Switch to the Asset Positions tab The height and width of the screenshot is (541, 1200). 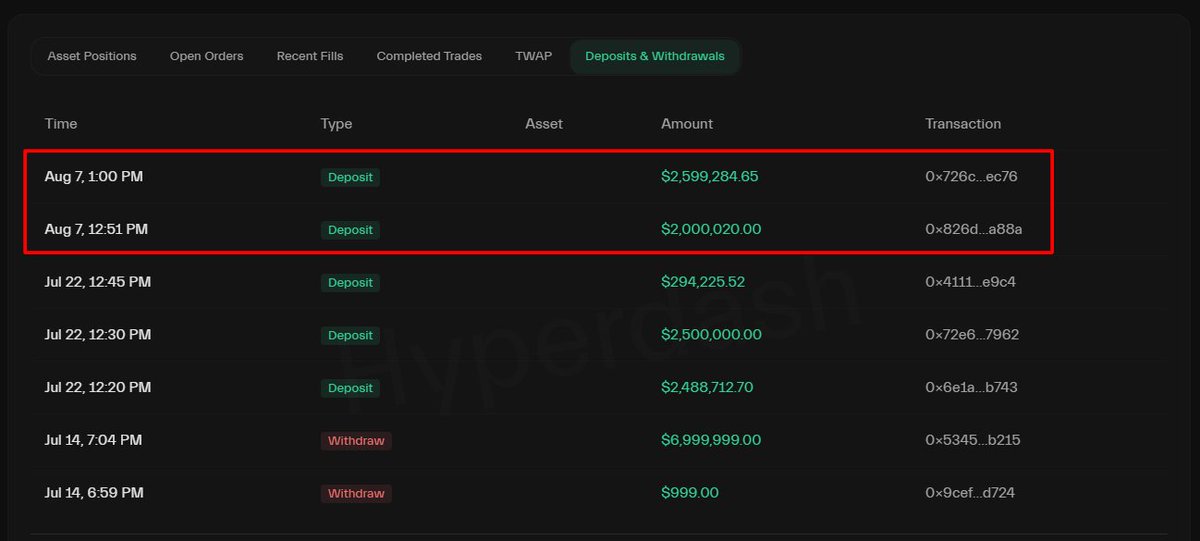(x=92, y=56)
